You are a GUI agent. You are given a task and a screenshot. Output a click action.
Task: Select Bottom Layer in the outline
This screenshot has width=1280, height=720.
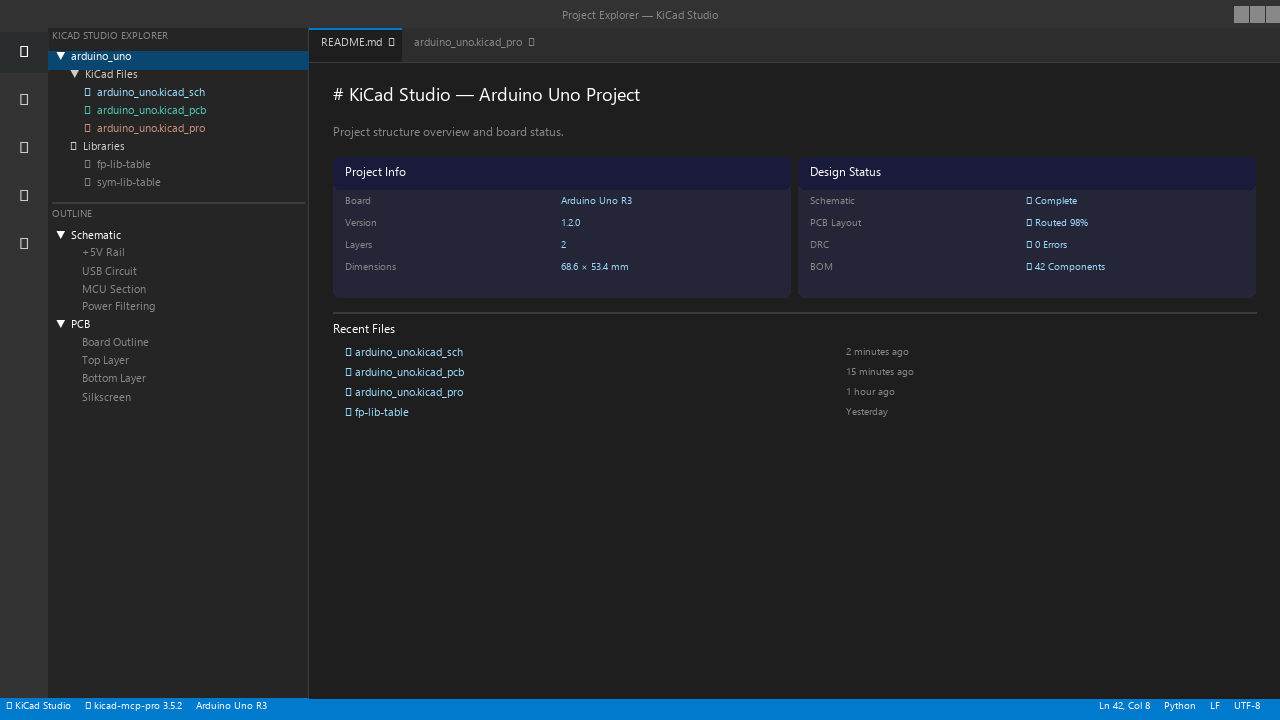pos(114,378)
